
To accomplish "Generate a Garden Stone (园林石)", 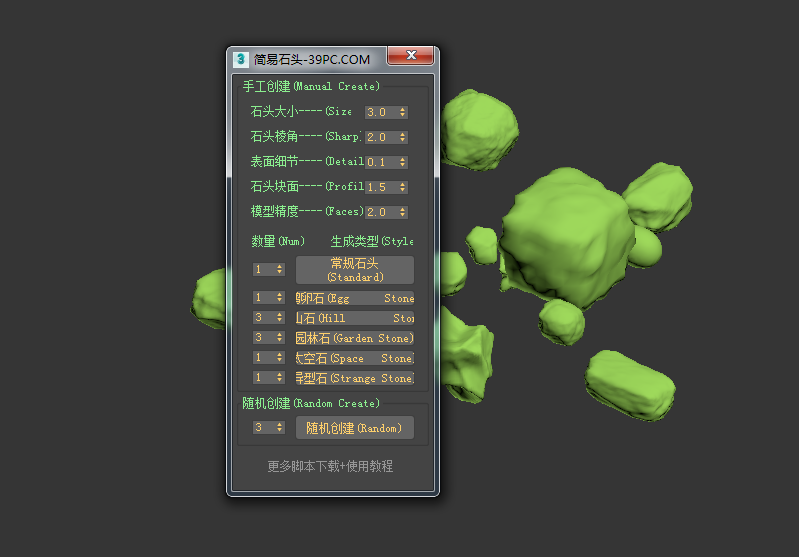I will tap(354, 338).
